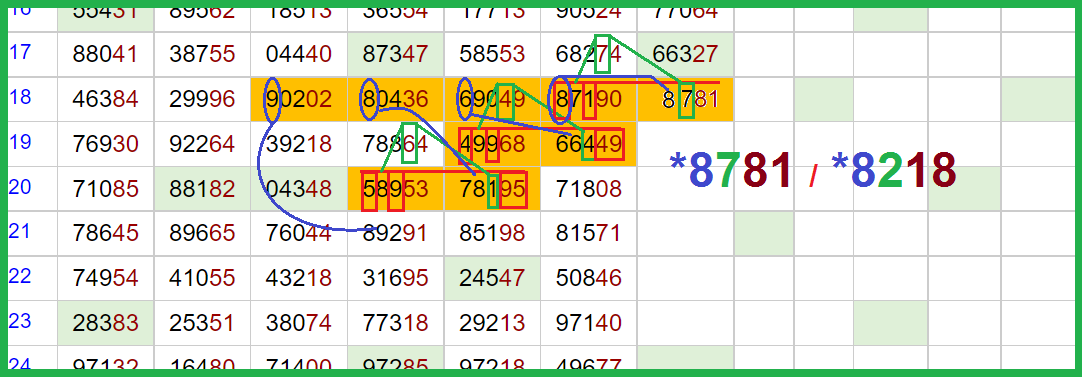Click the cell showing 97140
1082x377 pixels.
[x=589, y=323]
